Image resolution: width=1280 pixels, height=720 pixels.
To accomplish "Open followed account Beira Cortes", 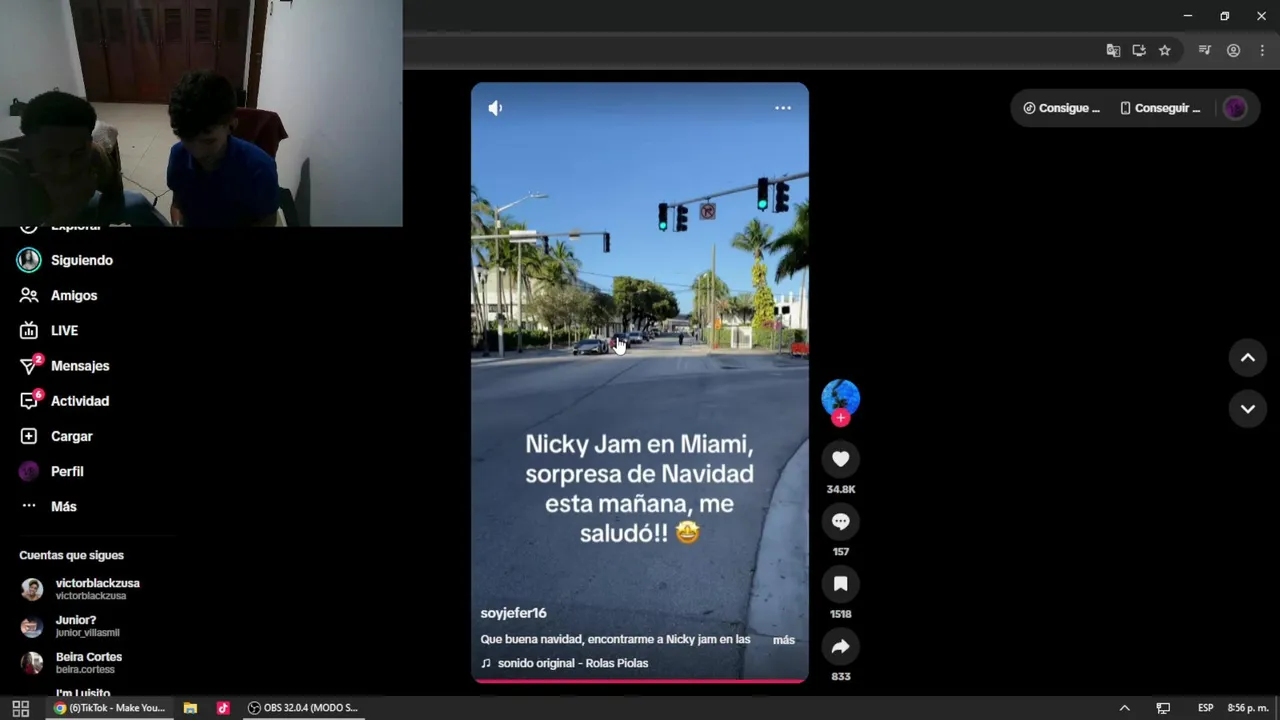I will point(72,663).
